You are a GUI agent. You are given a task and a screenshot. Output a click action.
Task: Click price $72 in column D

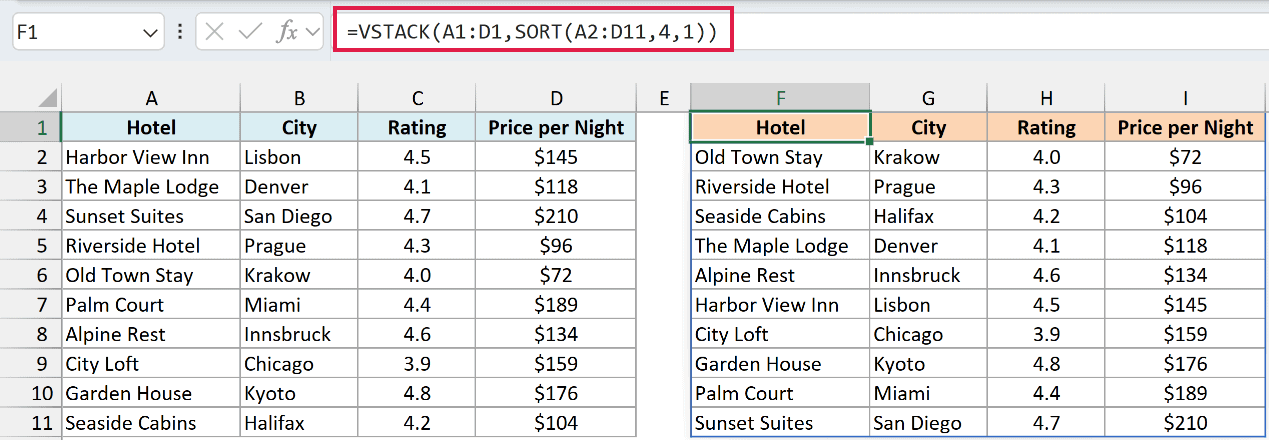tap(556, 275)
